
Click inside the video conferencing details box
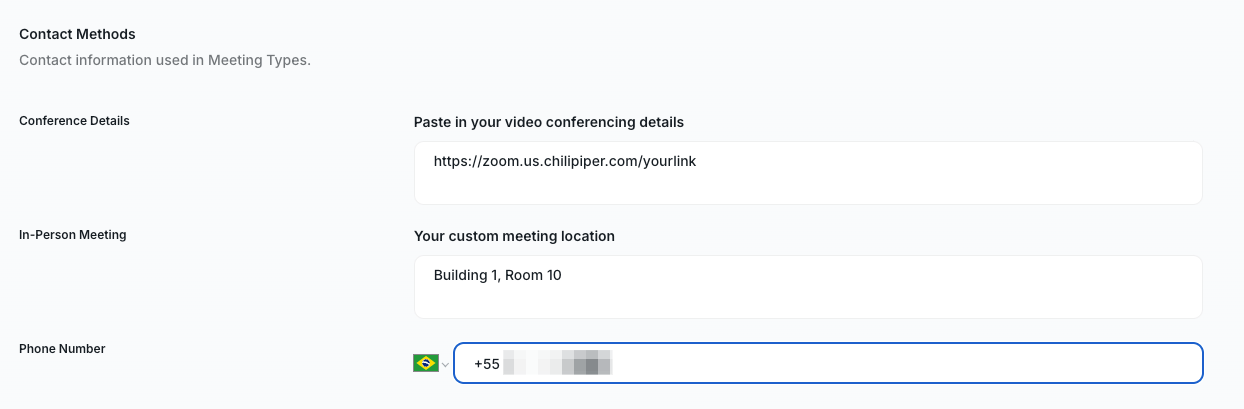click(x=808, y=173)
